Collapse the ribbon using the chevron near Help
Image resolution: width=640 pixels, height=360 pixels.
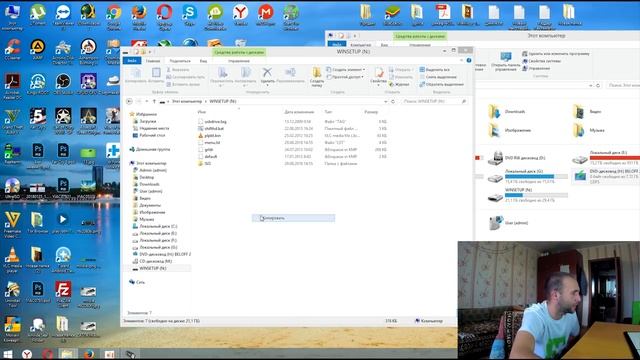tap(462, 60)
